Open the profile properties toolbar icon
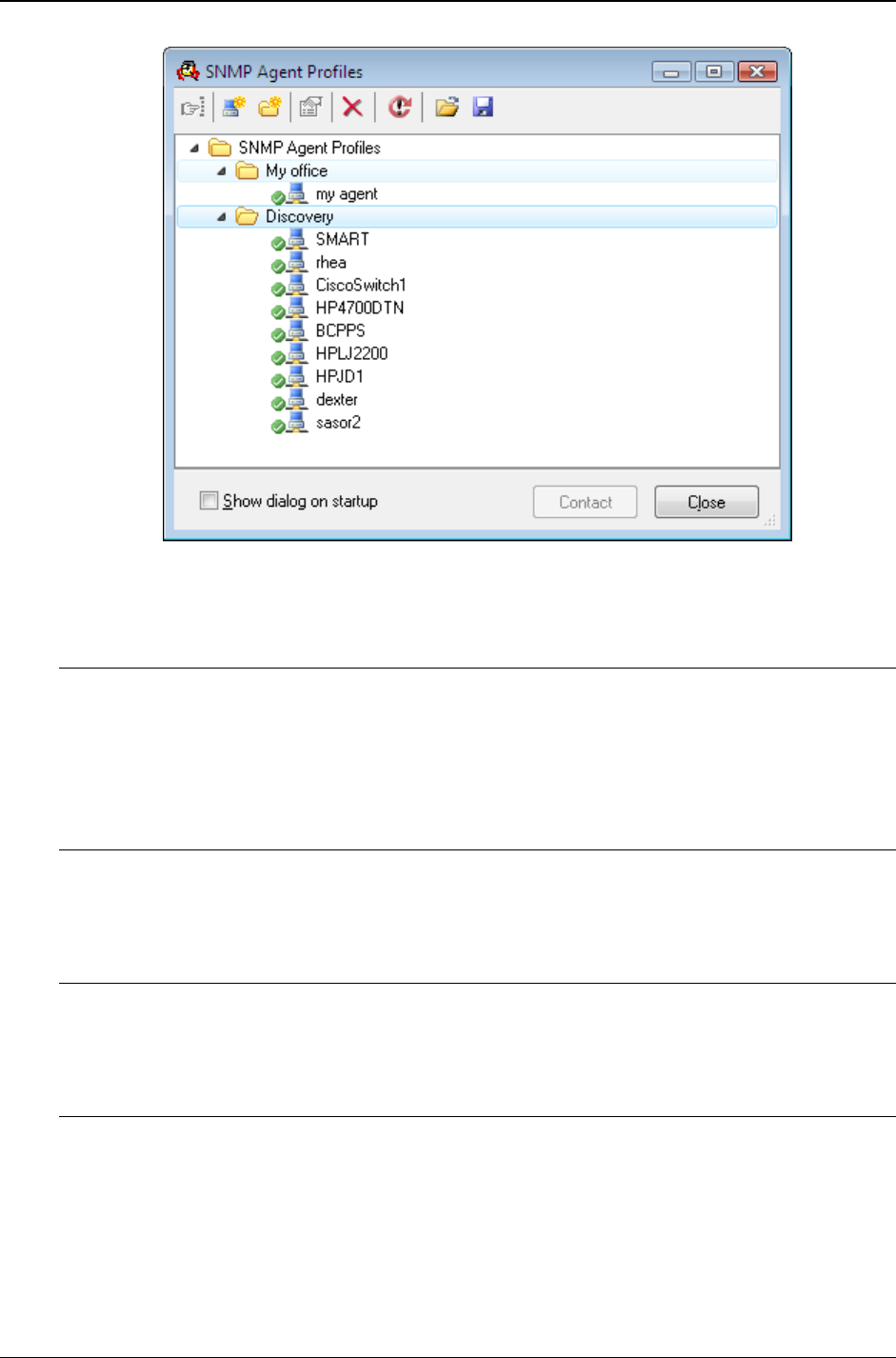 (x=310, y=107)
